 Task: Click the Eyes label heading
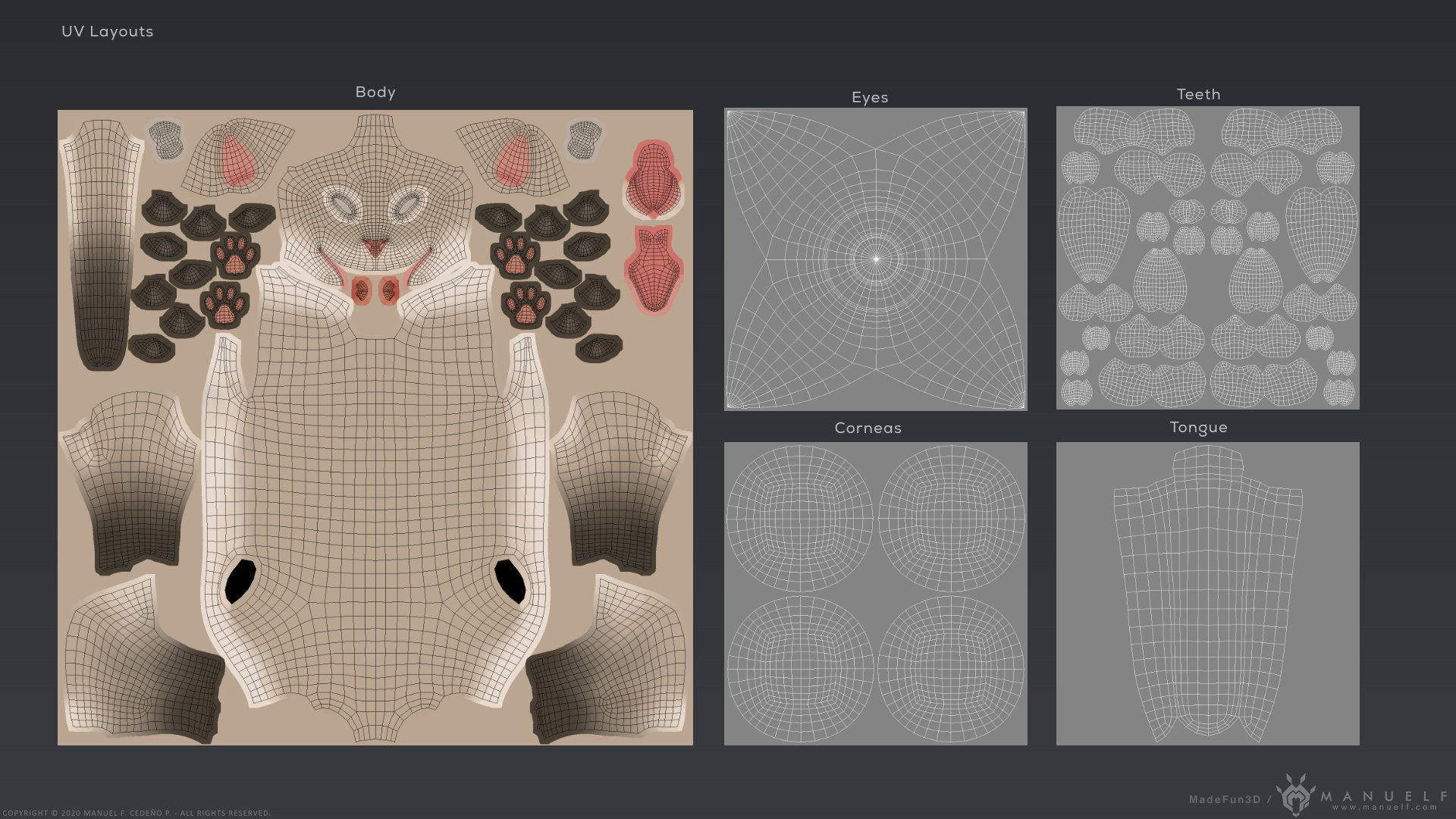click(869, 97)
